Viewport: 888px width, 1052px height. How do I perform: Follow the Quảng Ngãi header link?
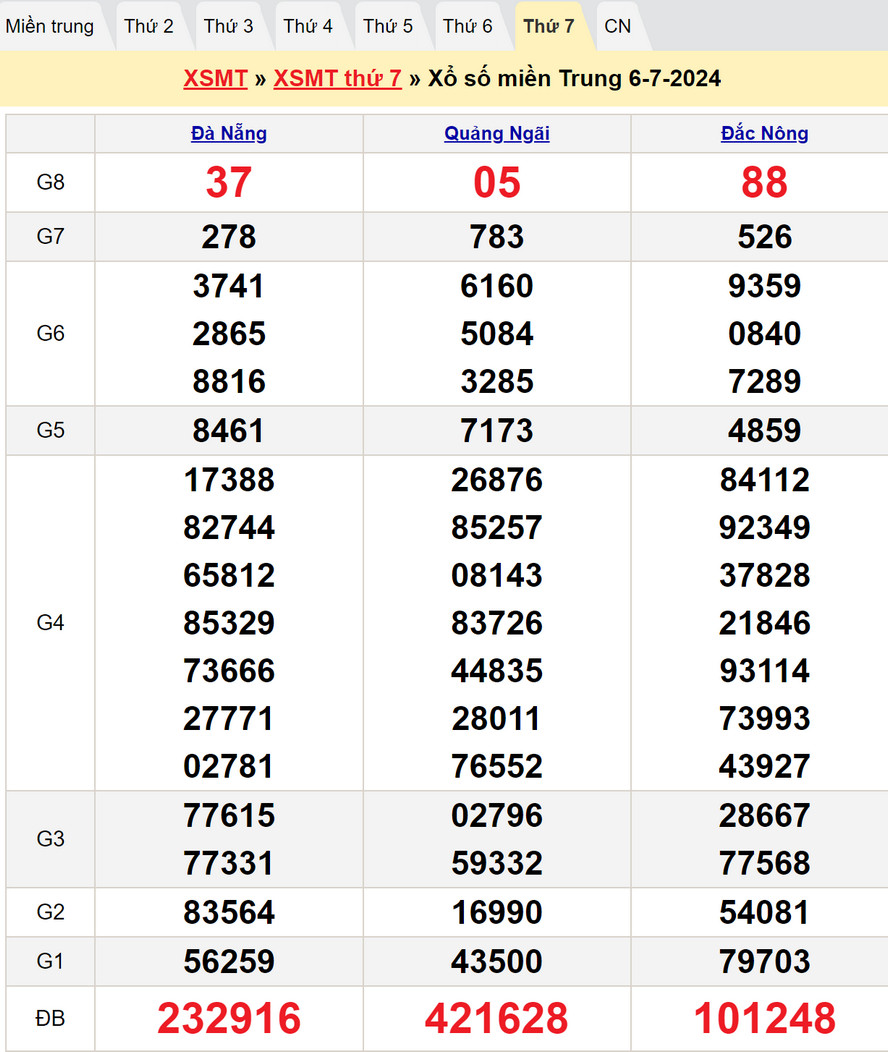(x=497, y=133)
